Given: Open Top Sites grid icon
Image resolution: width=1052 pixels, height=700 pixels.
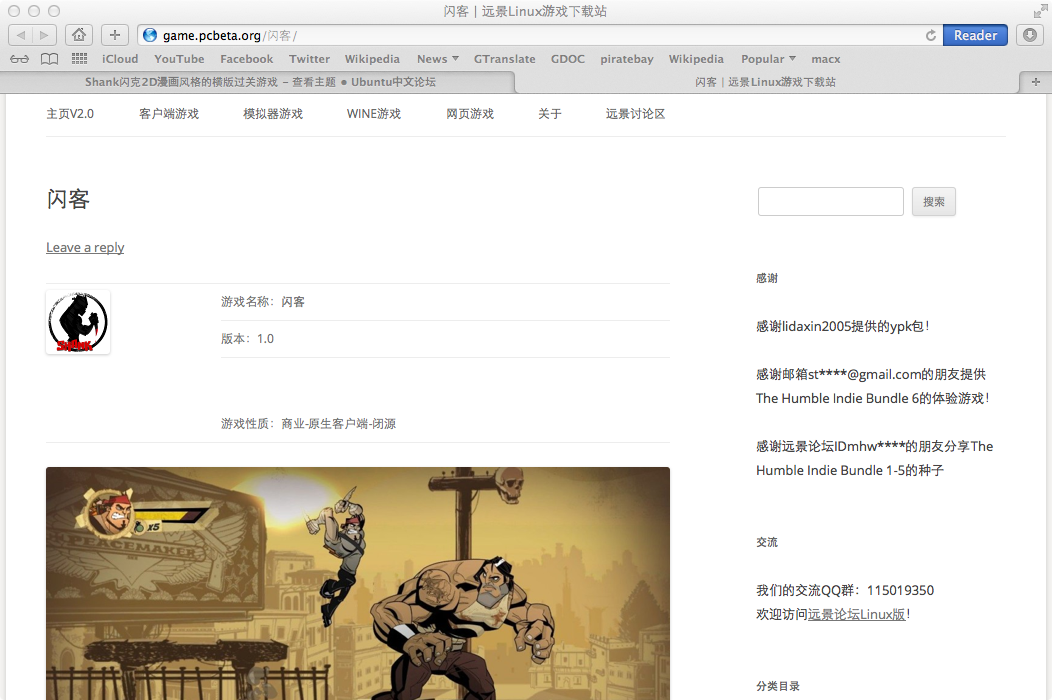Looking at the screenshot, I should pos(79,59).
